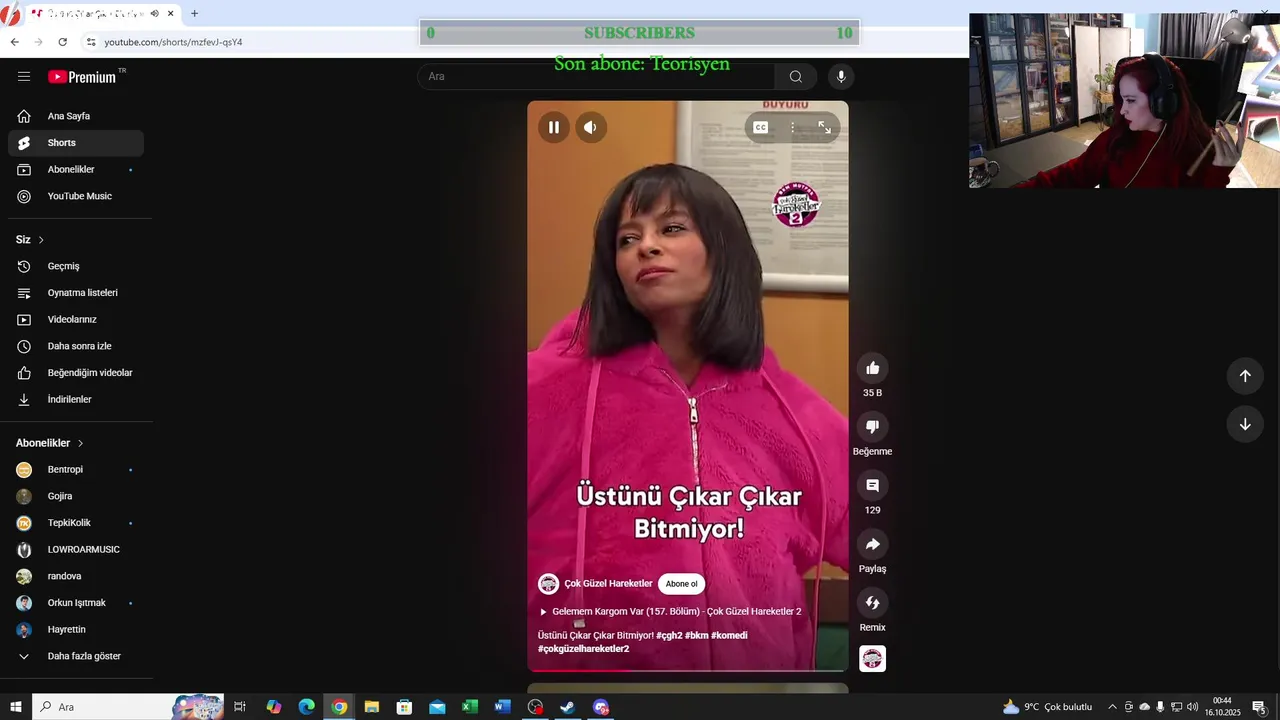Screen dimensions: 1280x720
Task: Reload the page in Chrome
Action: coord(63,42)
